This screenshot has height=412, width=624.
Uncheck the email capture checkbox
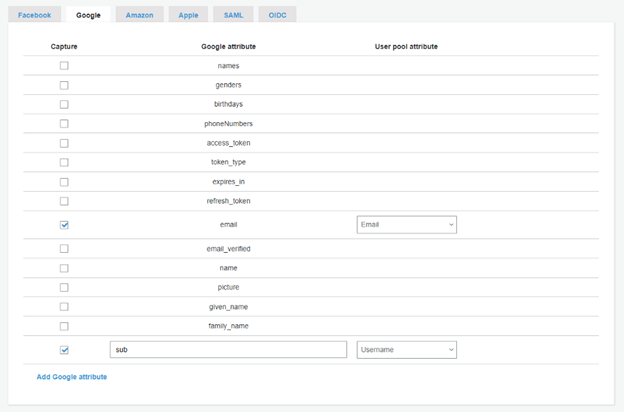(64, 225)
